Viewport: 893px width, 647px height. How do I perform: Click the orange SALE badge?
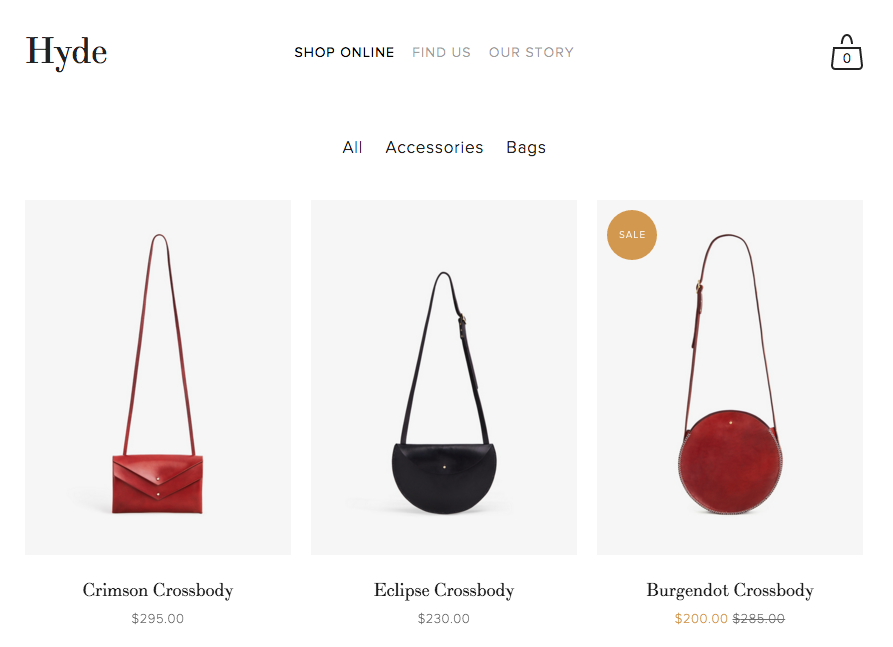click(632, 235)
